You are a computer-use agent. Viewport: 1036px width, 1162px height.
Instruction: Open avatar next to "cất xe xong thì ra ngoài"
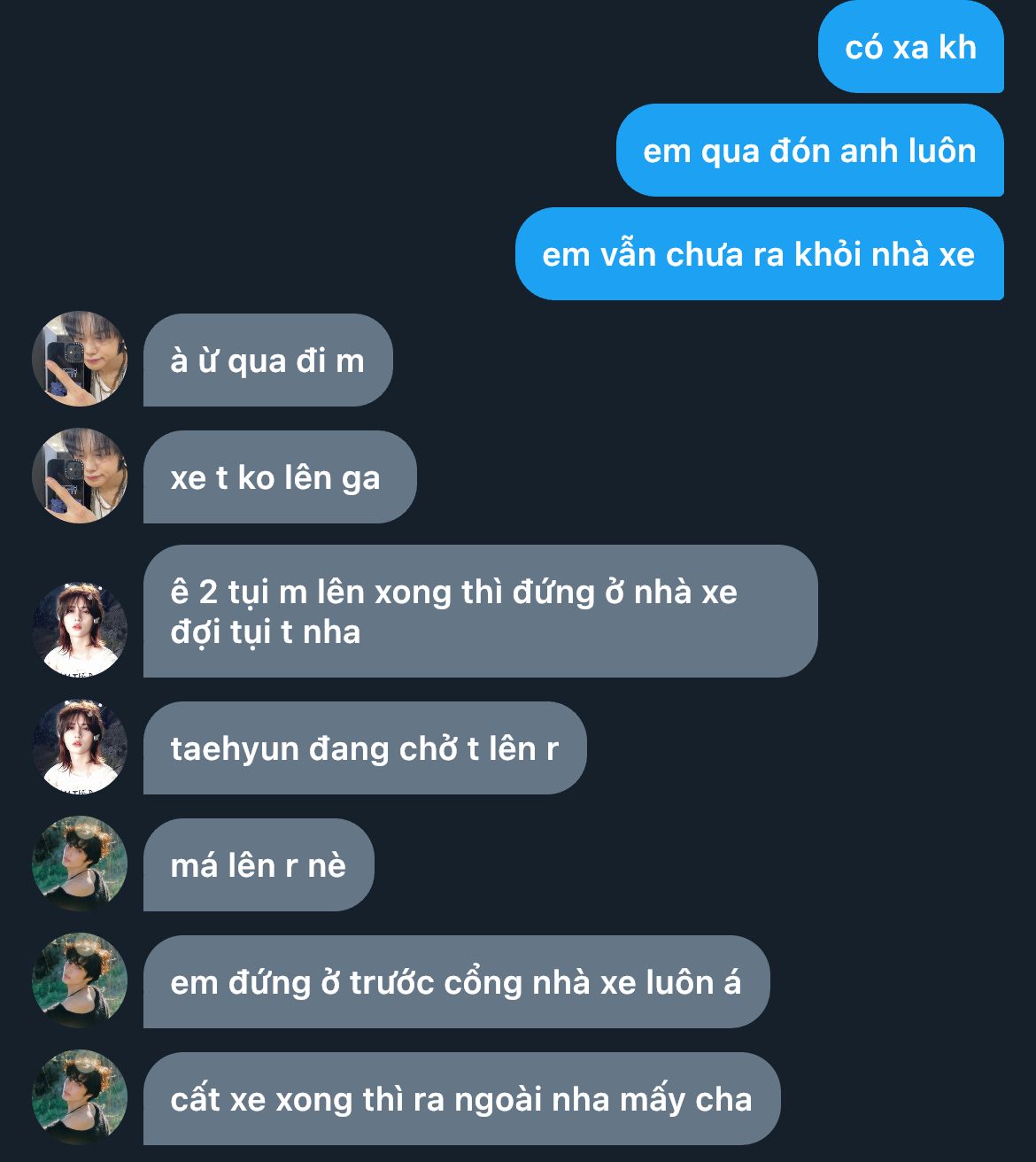point(80,1097)
